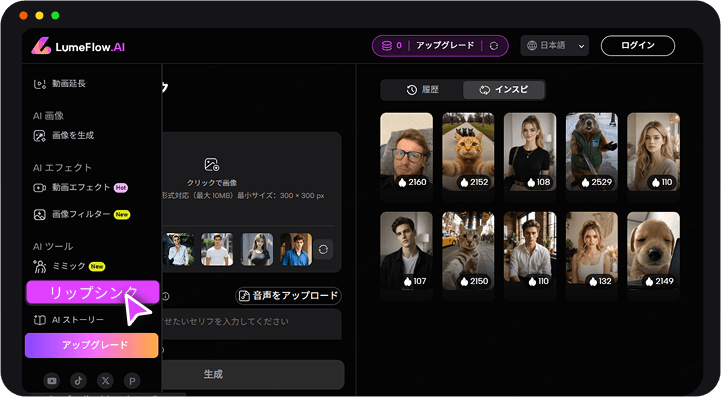Open the man with glasses card 2160
The width and height of the screenshot is (721, 397).
pyautogui.click(x=406, y=152)
